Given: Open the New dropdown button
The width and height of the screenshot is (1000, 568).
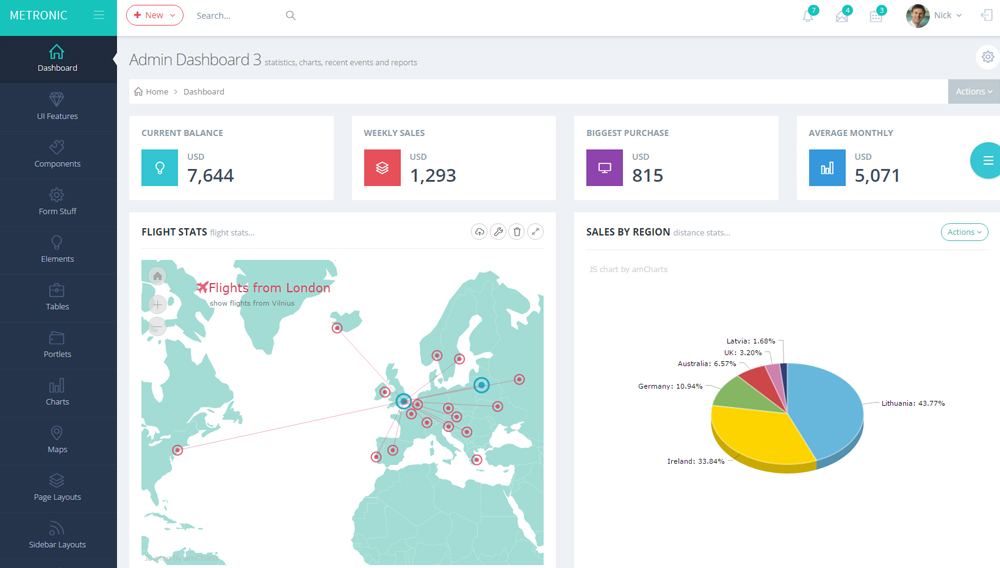Looking at the screenshot, I should (154, 15).
